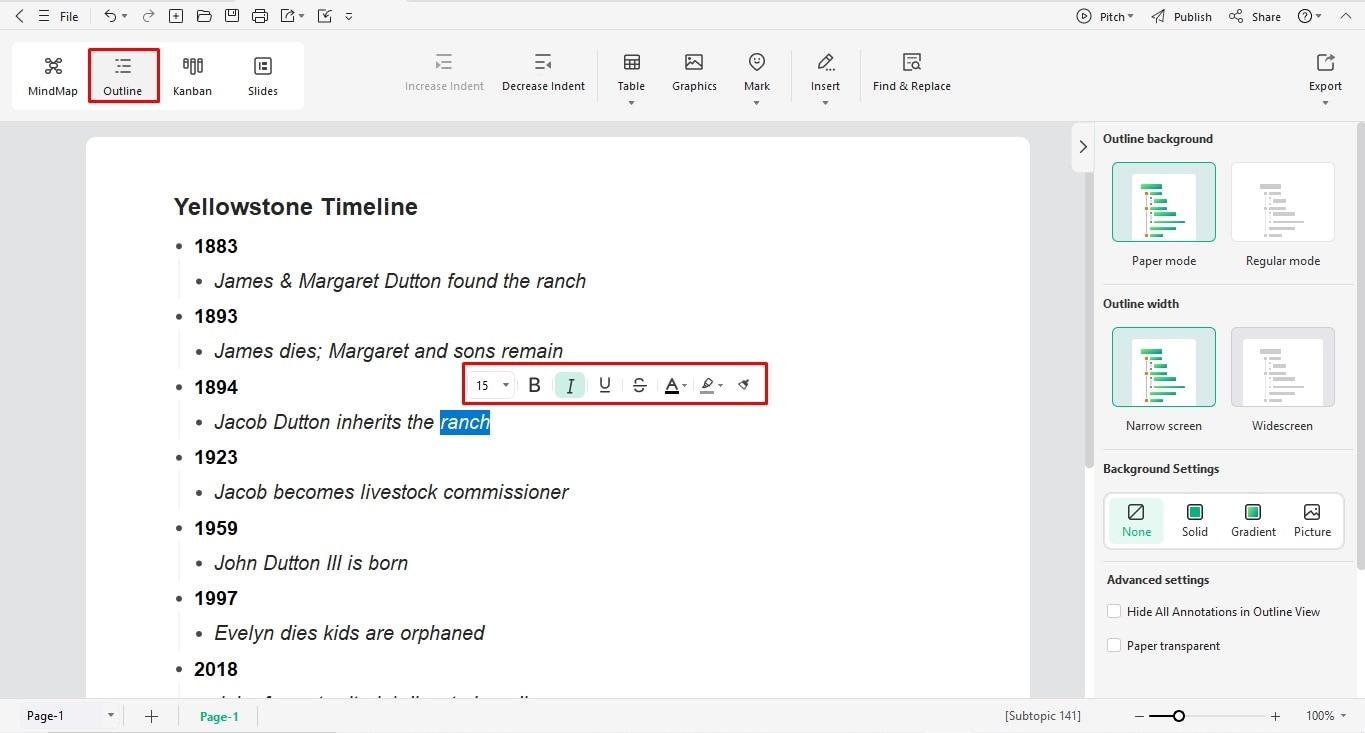The width and height of the screenshot is (1365, 733).
Task: Toggle underline formatting
Action: pyautogui.click(x=604, y=385)
